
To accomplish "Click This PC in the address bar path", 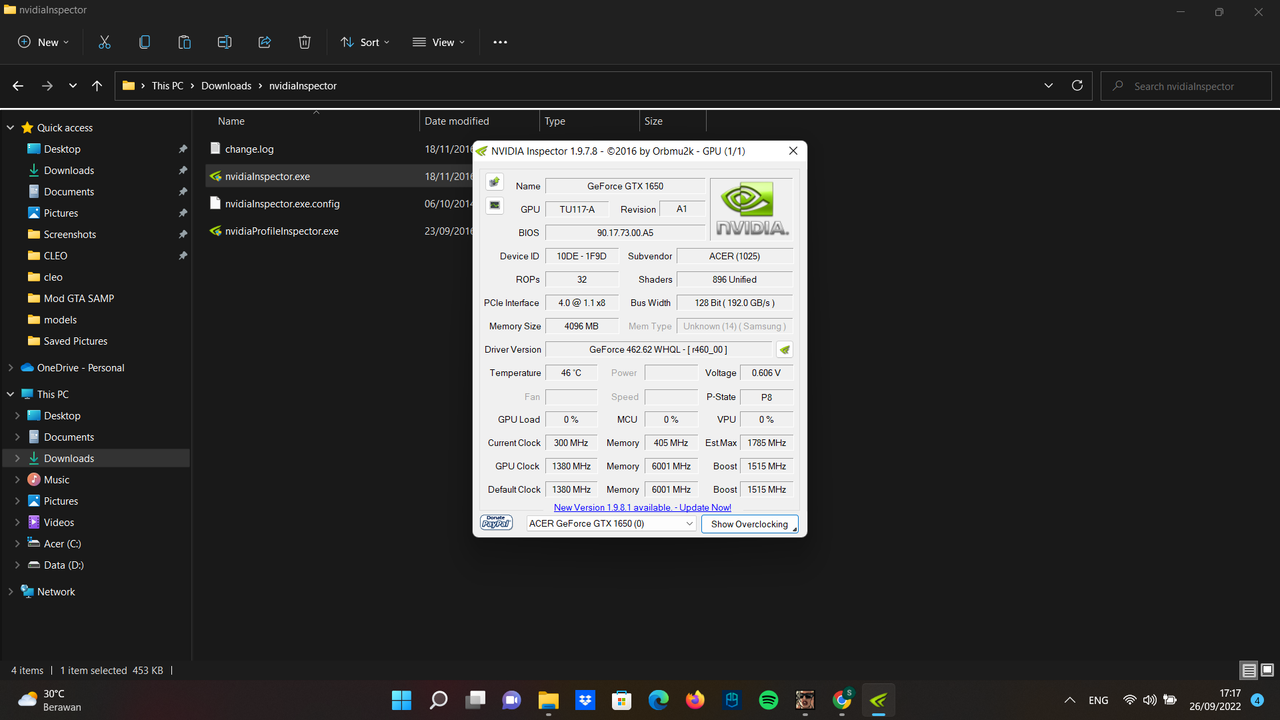I will [168, 86].
